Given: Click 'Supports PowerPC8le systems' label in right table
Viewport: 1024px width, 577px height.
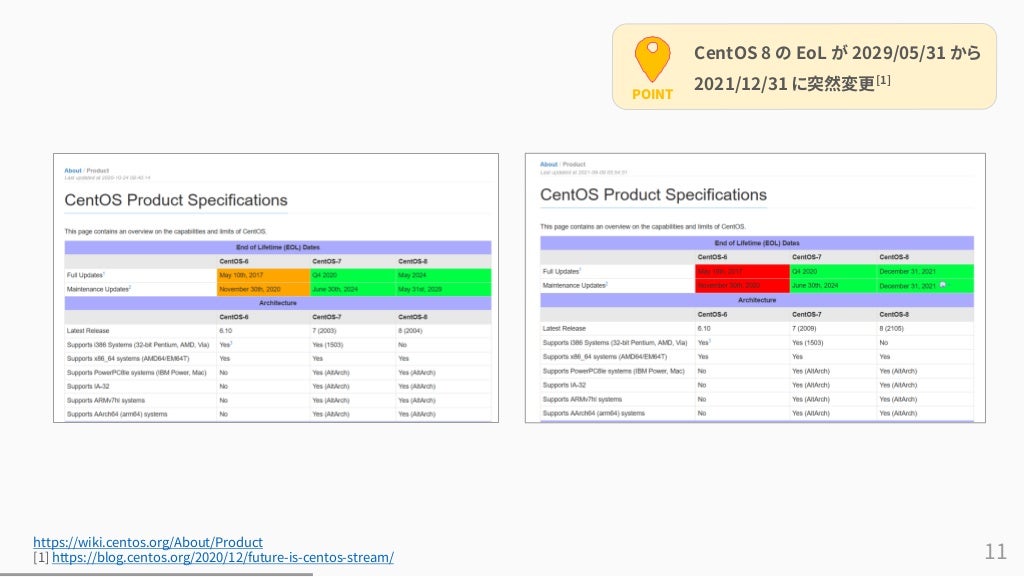Looking at the screenshot, I should click(613, 371).
